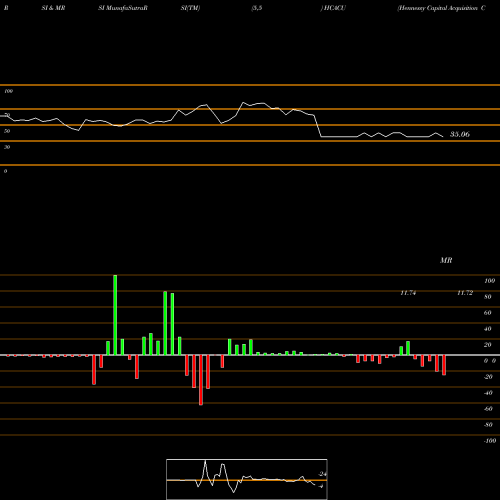
Task: Click the '(5,5' parameter text in header
Action: tap(257, 8)
